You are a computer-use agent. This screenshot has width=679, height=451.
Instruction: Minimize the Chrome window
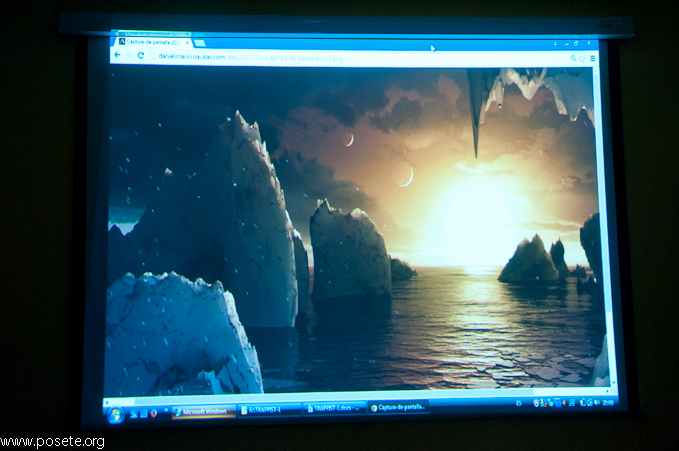pos(566,44)
